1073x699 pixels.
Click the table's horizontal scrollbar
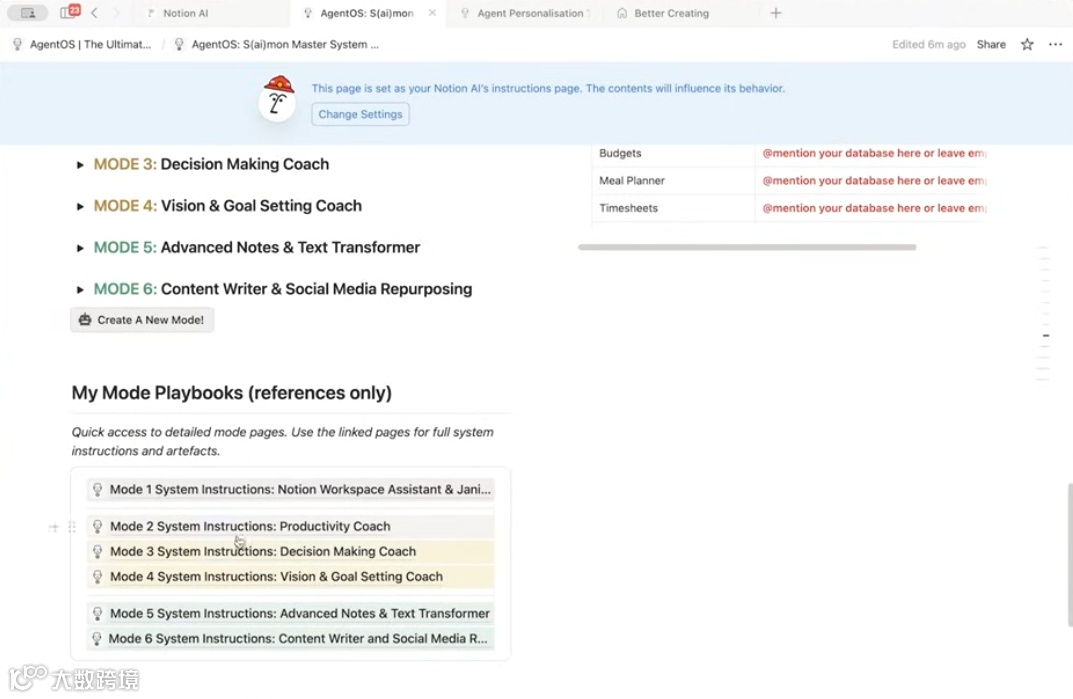pyautogui.click(x=747, y=247)
